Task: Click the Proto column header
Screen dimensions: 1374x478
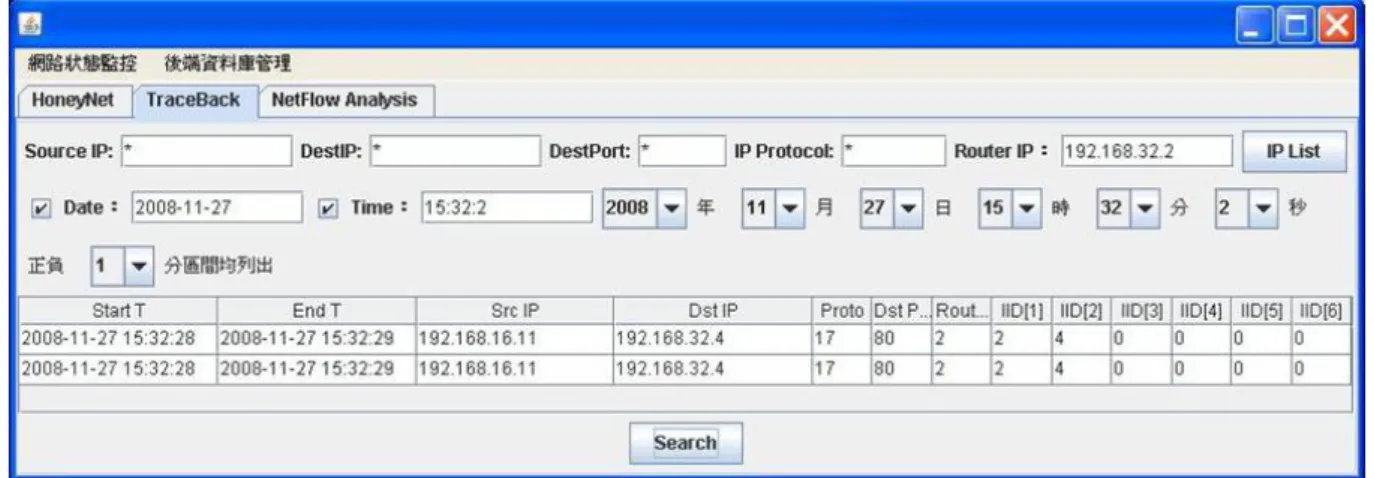Action: pyautogui.click(x=841, y=311)
